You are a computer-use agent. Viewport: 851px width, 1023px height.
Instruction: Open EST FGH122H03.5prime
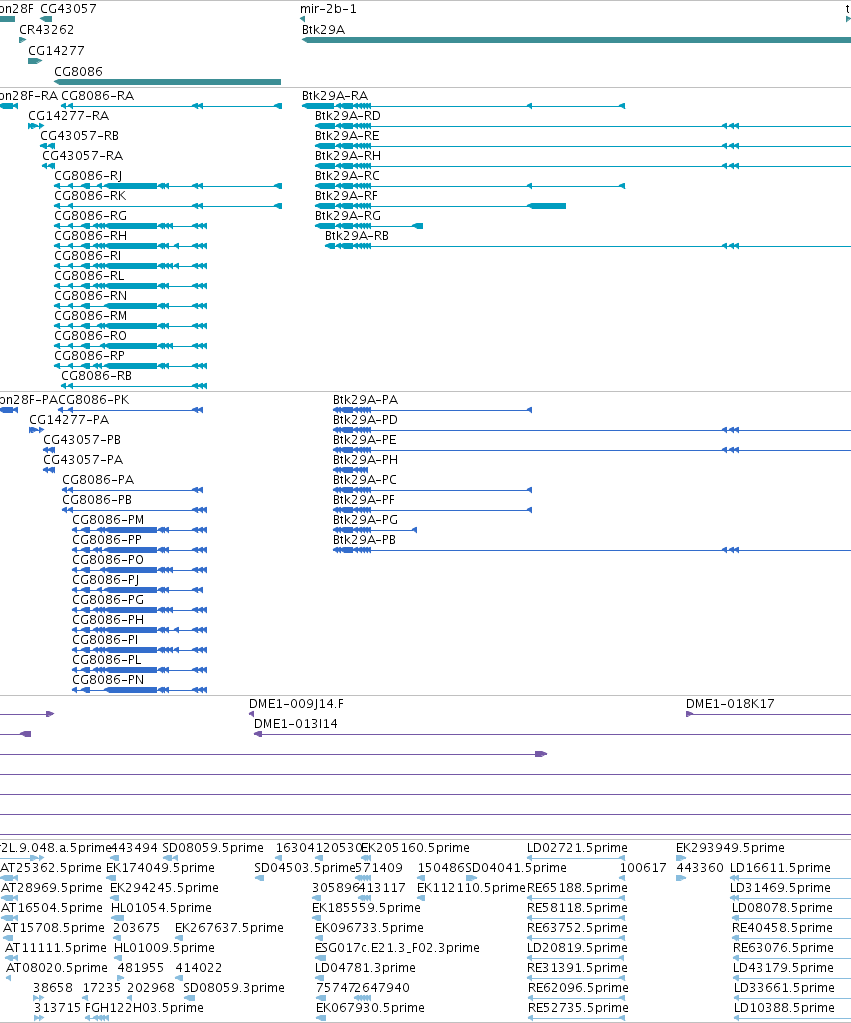(x=144, y=1008)
